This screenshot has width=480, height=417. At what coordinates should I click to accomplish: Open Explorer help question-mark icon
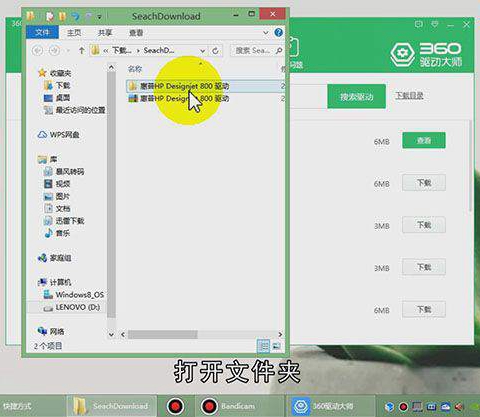(x=279, y=32)
